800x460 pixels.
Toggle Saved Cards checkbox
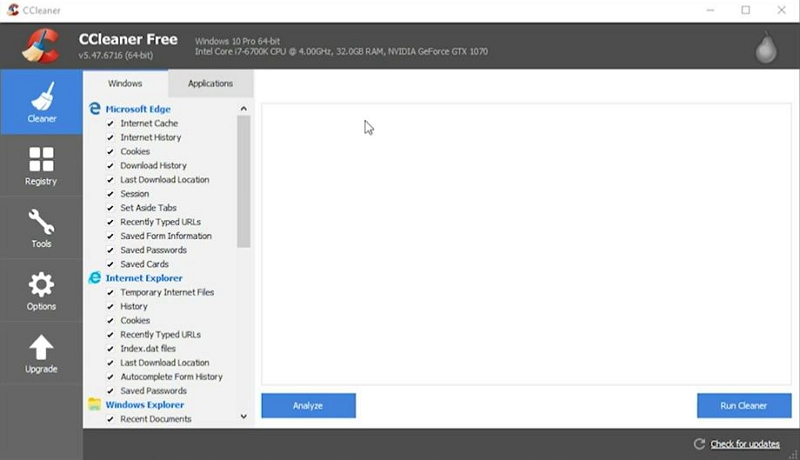[x=110, y=264]
